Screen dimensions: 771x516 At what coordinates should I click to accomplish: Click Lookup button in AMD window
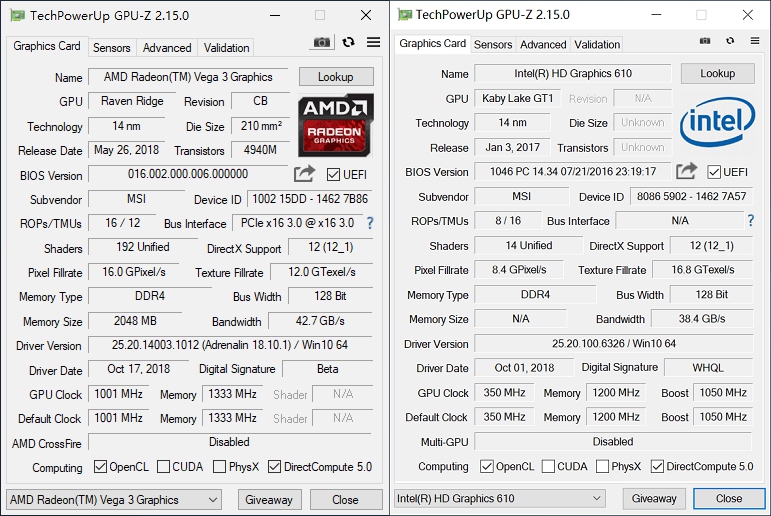pos(336,77)
